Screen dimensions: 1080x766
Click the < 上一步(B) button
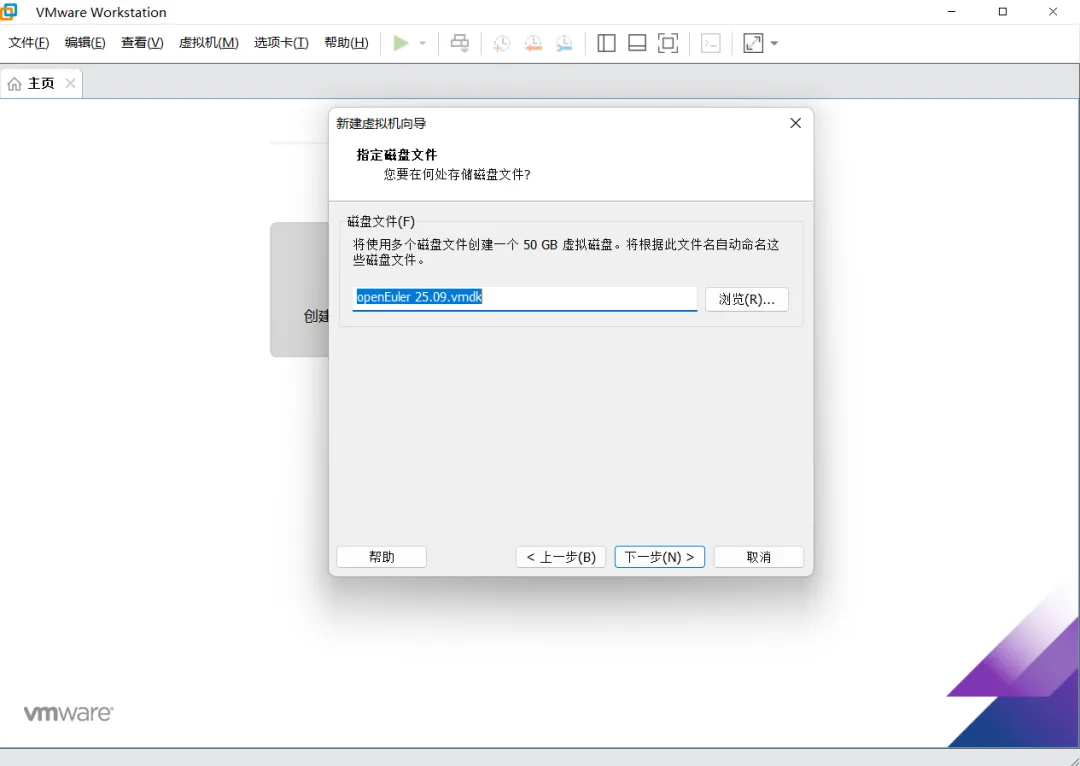coord(561,557)
